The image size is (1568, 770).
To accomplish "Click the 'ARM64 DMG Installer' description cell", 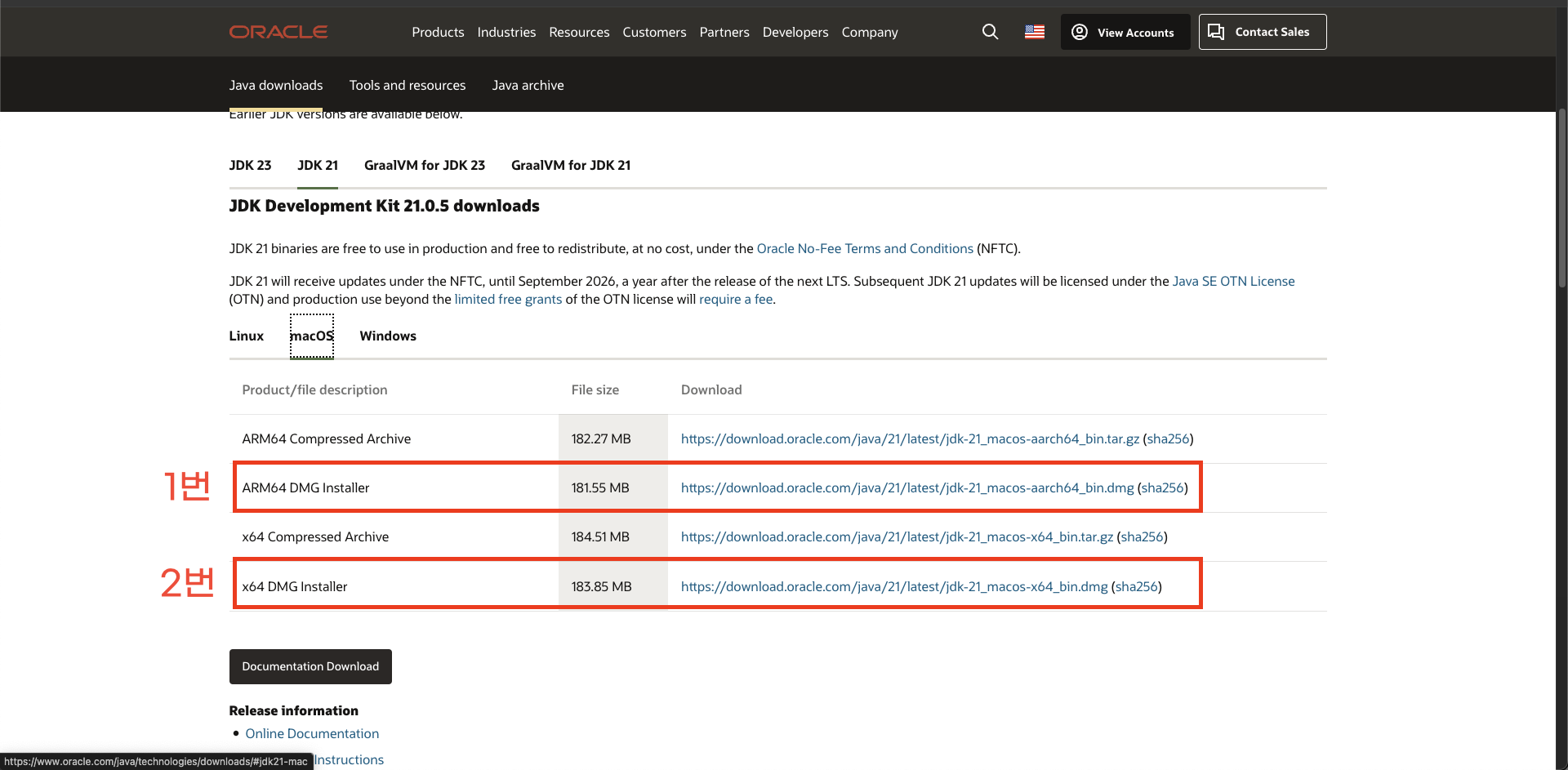I will click(394, 487).
